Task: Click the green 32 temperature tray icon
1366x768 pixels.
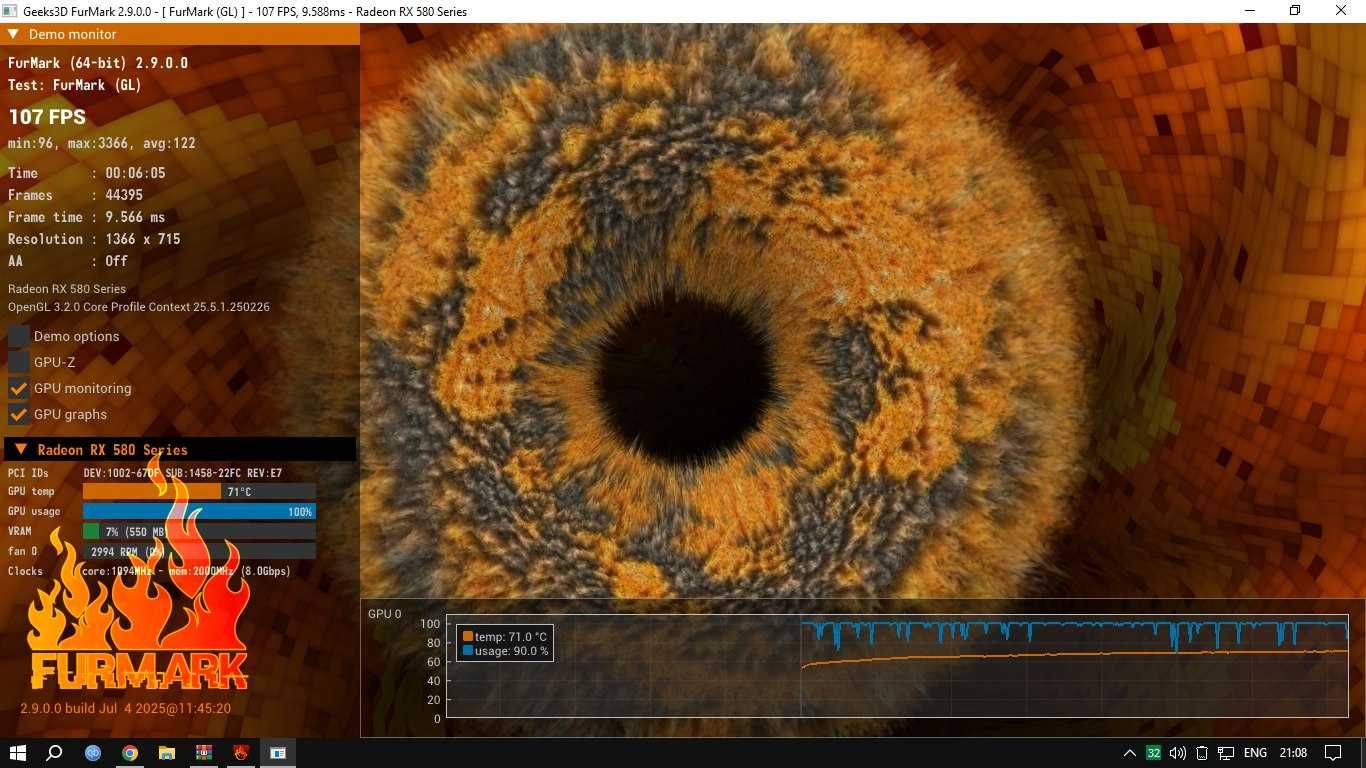Action: click(x=1154, y=753)
